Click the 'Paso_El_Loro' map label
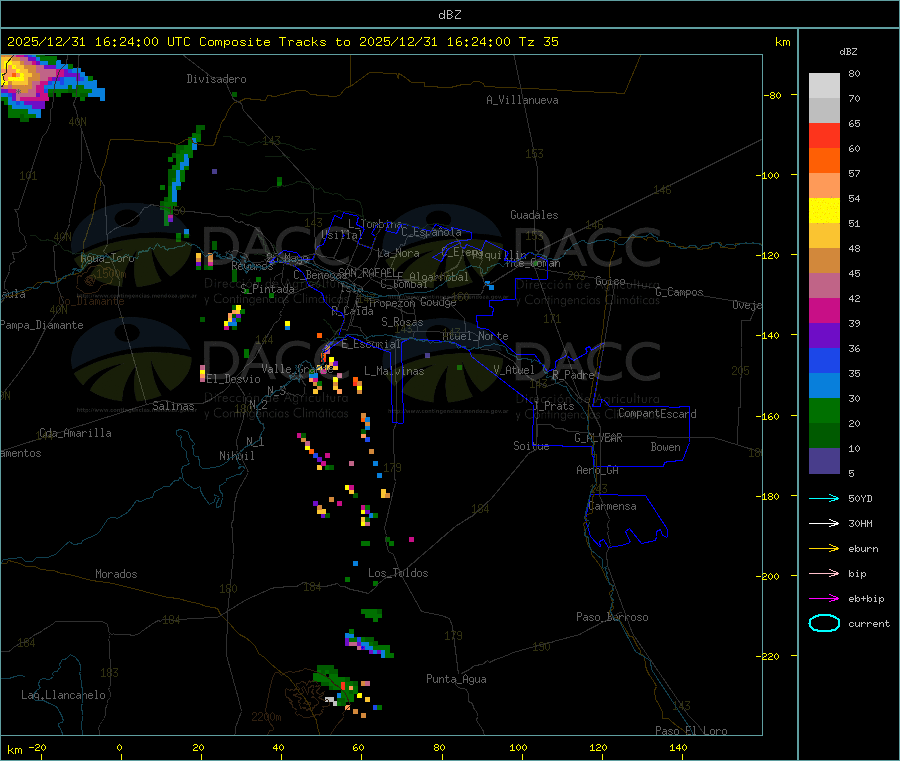This screenshot has width=900, height=761. click(x=692, y=731)
